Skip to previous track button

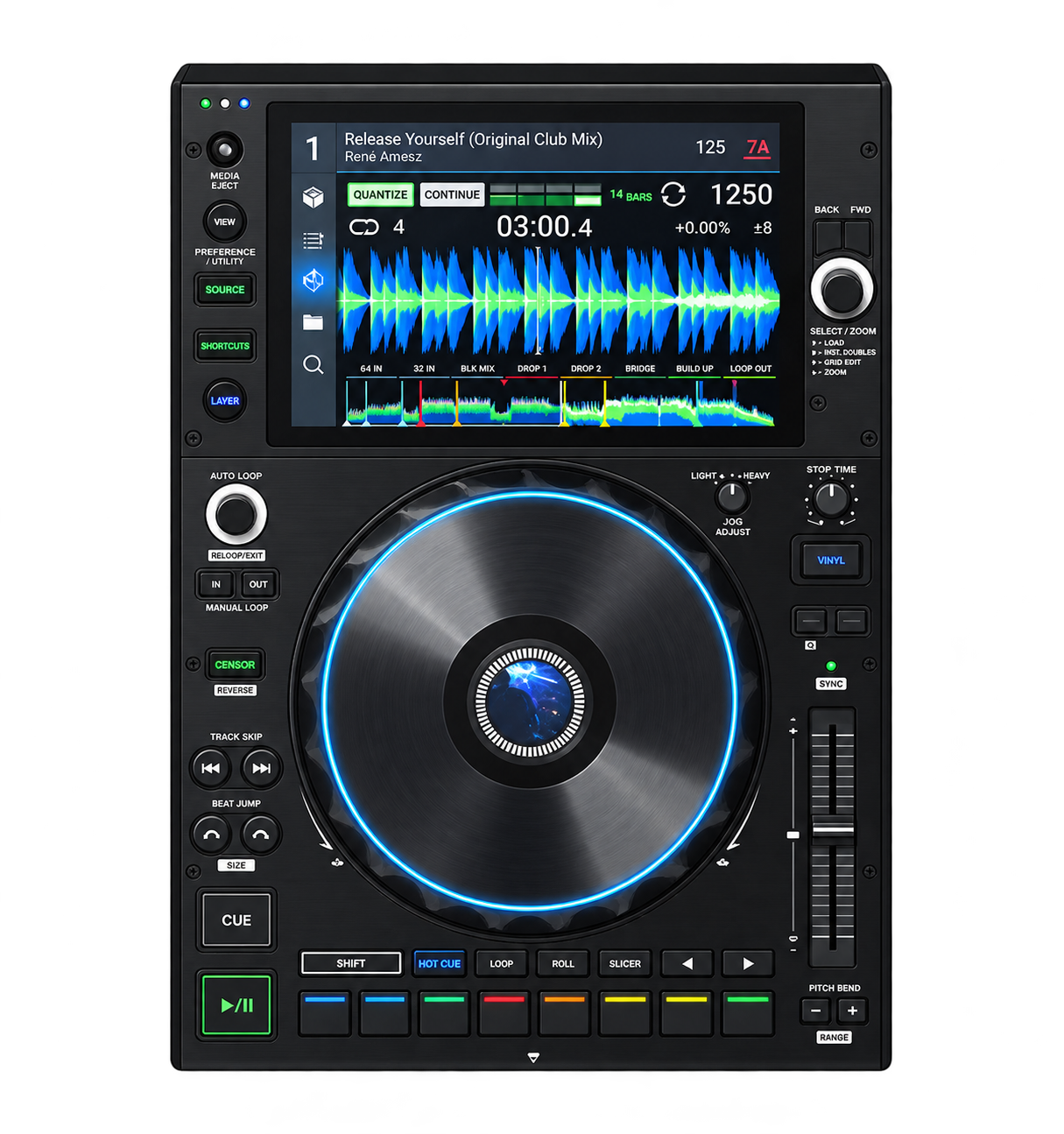click(x=211, y=768)
